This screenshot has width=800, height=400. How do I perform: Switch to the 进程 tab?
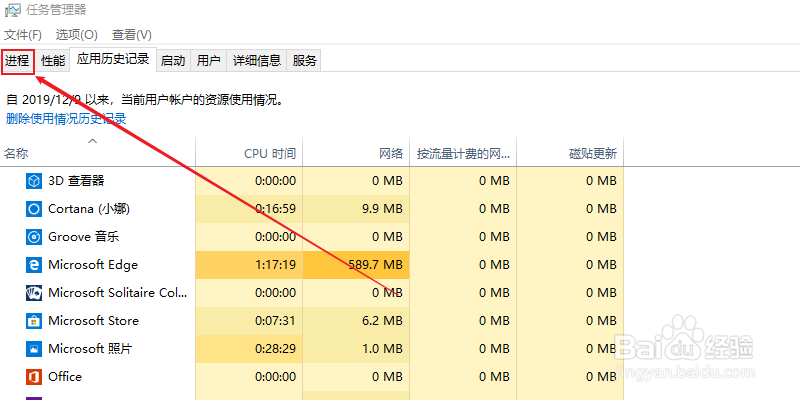(x=17, y=61)
